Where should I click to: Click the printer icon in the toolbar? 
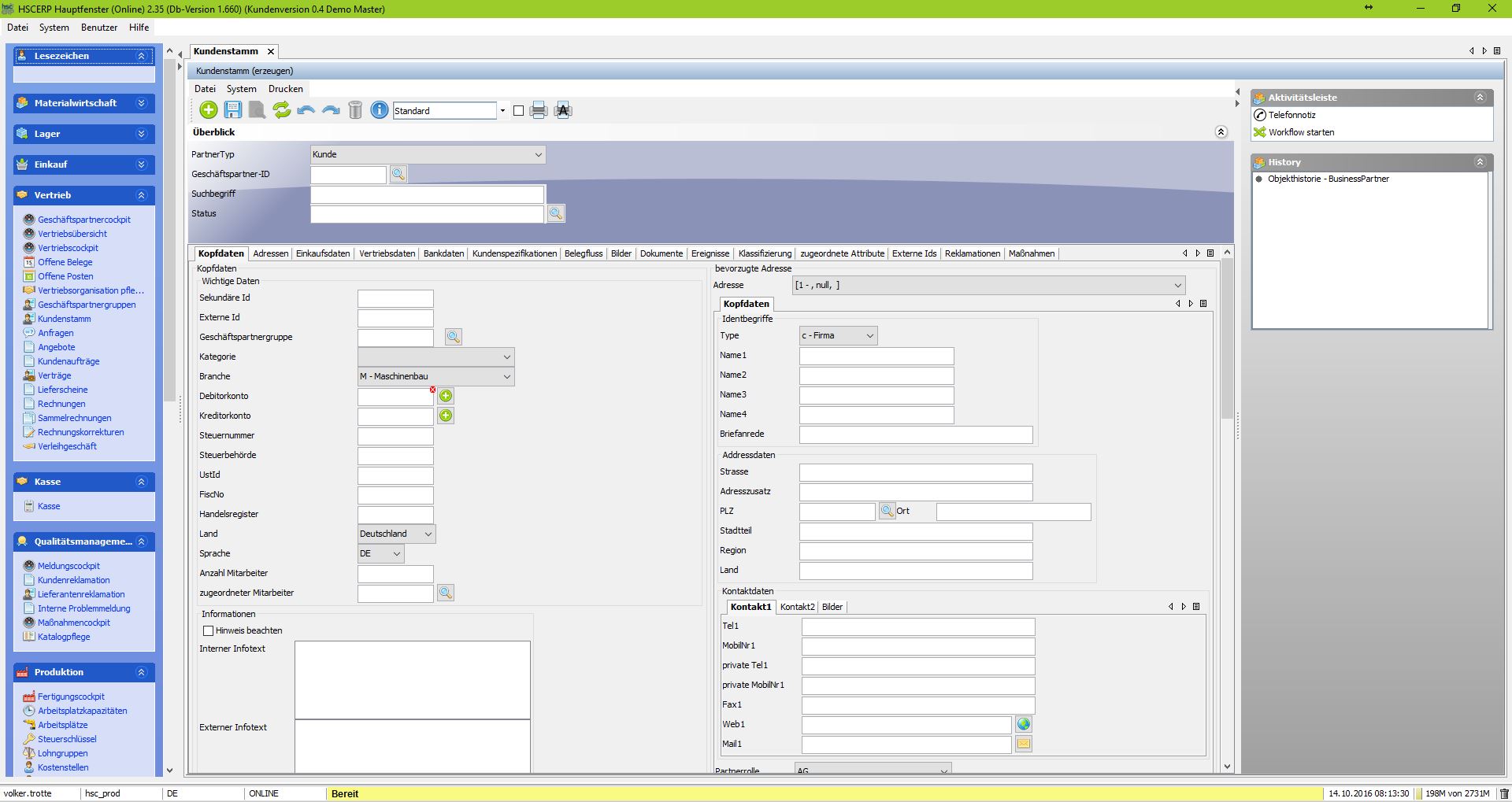tap(539, 110)
